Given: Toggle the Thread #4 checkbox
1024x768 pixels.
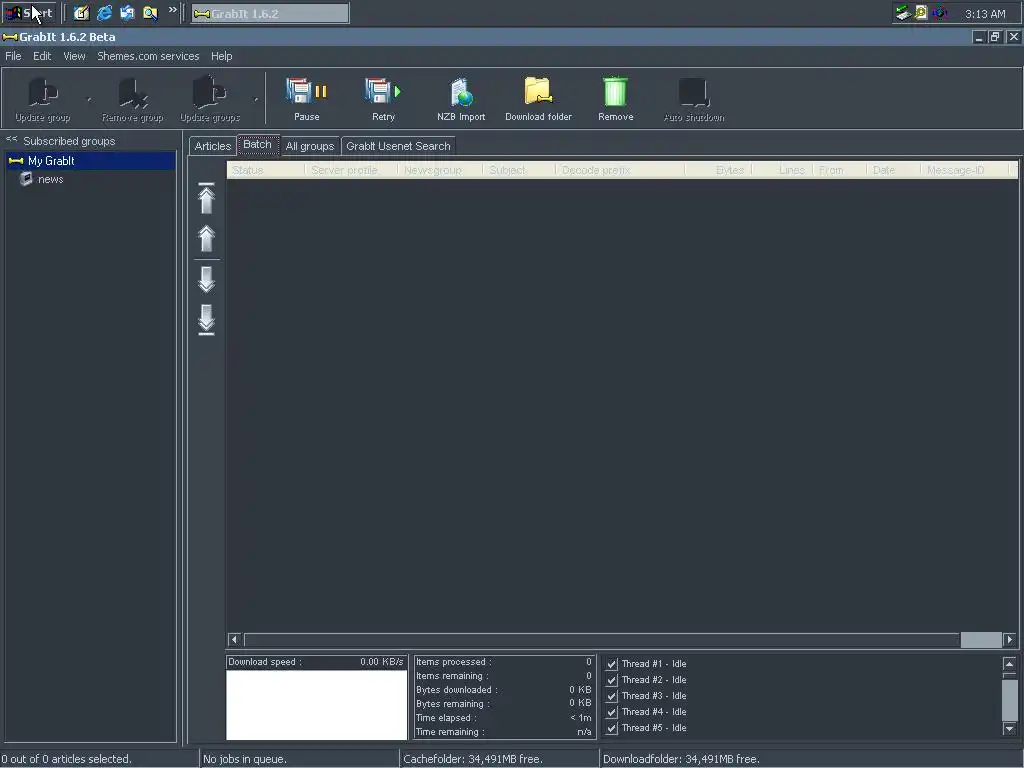Looking at the screenshot, I should [612, 712].
